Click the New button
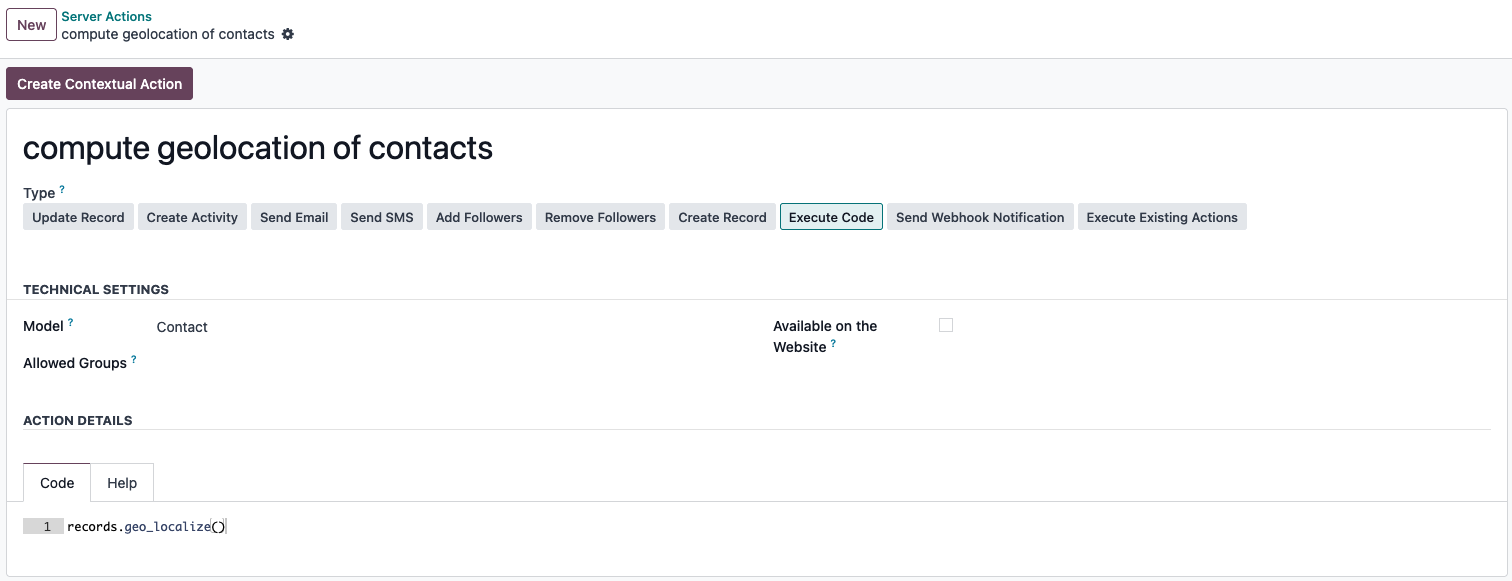Screen dimensions: 1512x581 click(x=31, y=25)
